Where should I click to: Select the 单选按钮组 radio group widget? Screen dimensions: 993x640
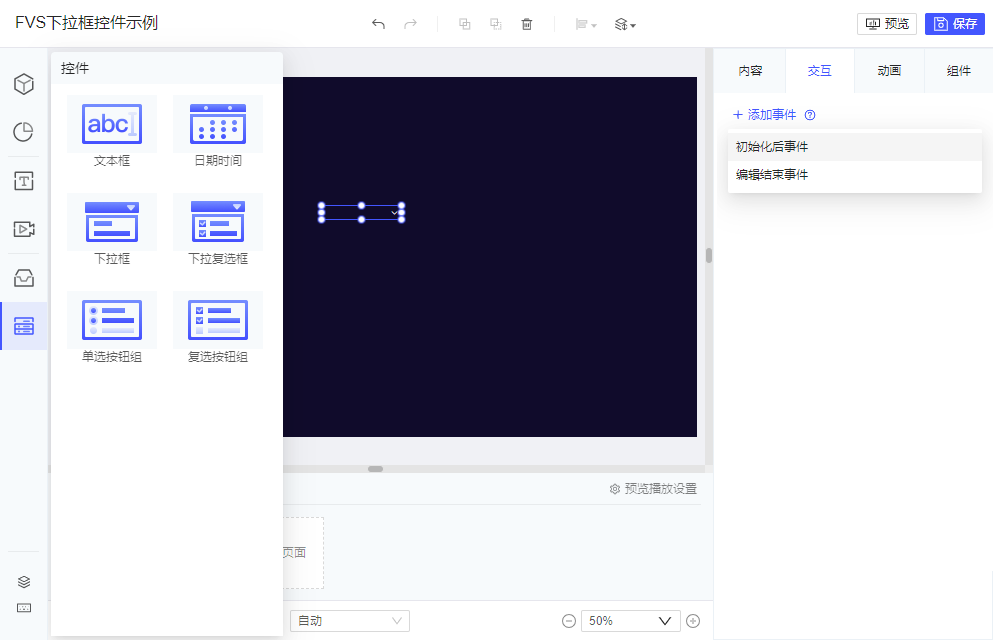tap(112, 328)
